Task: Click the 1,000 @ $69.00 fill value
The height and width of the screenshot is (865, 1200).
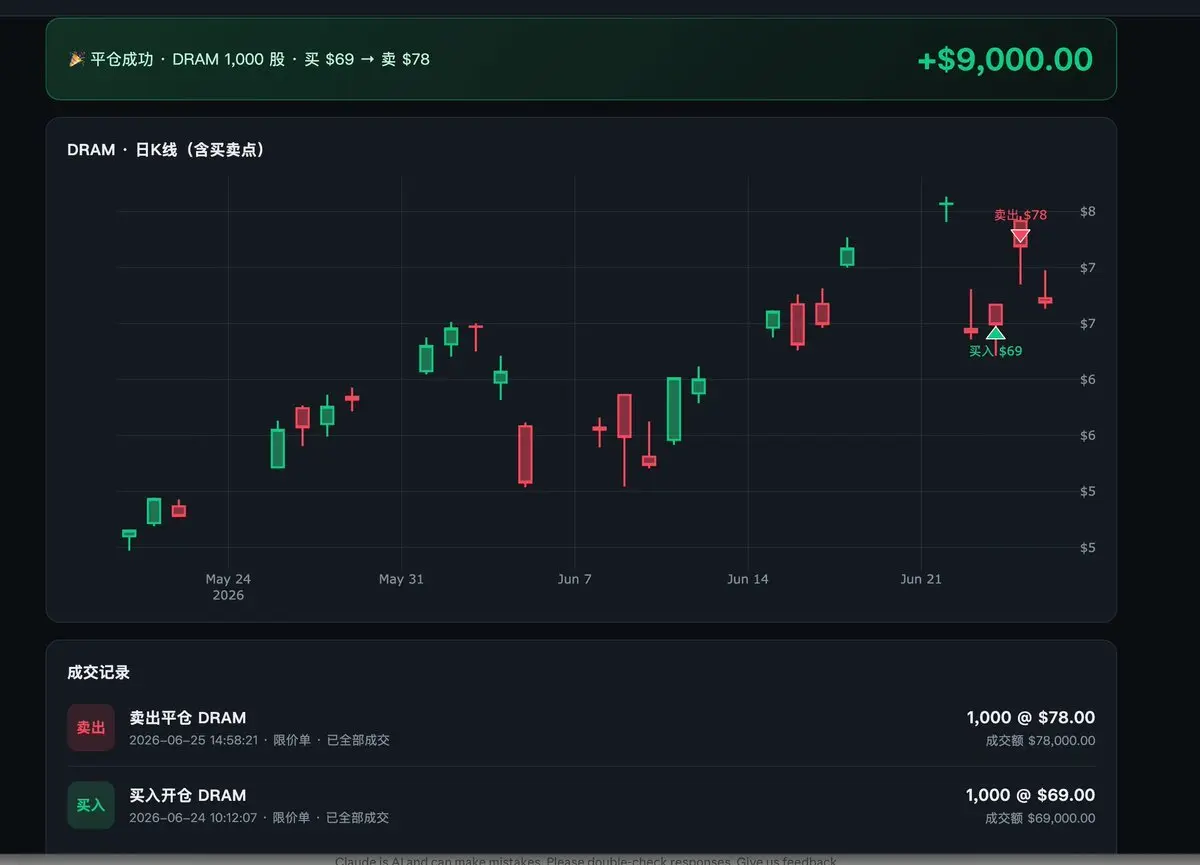Action: [1030, 795]
